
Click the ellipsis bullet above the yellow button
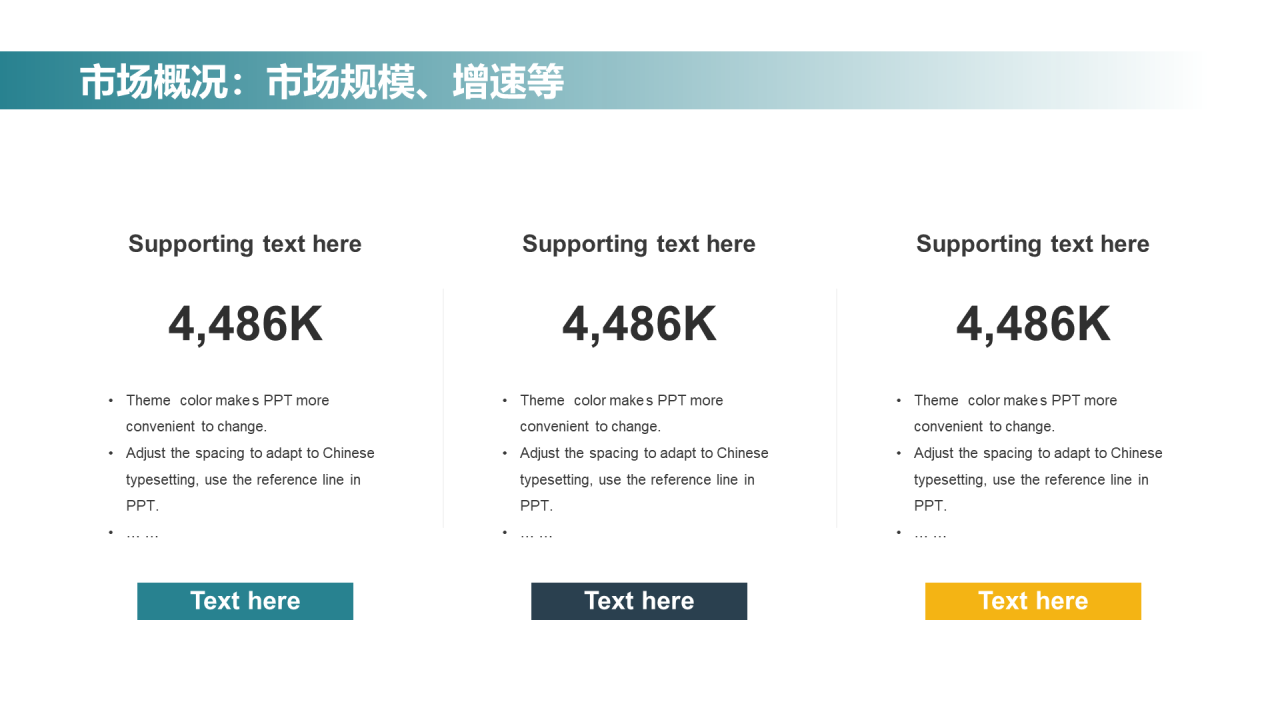pos(930,533)
